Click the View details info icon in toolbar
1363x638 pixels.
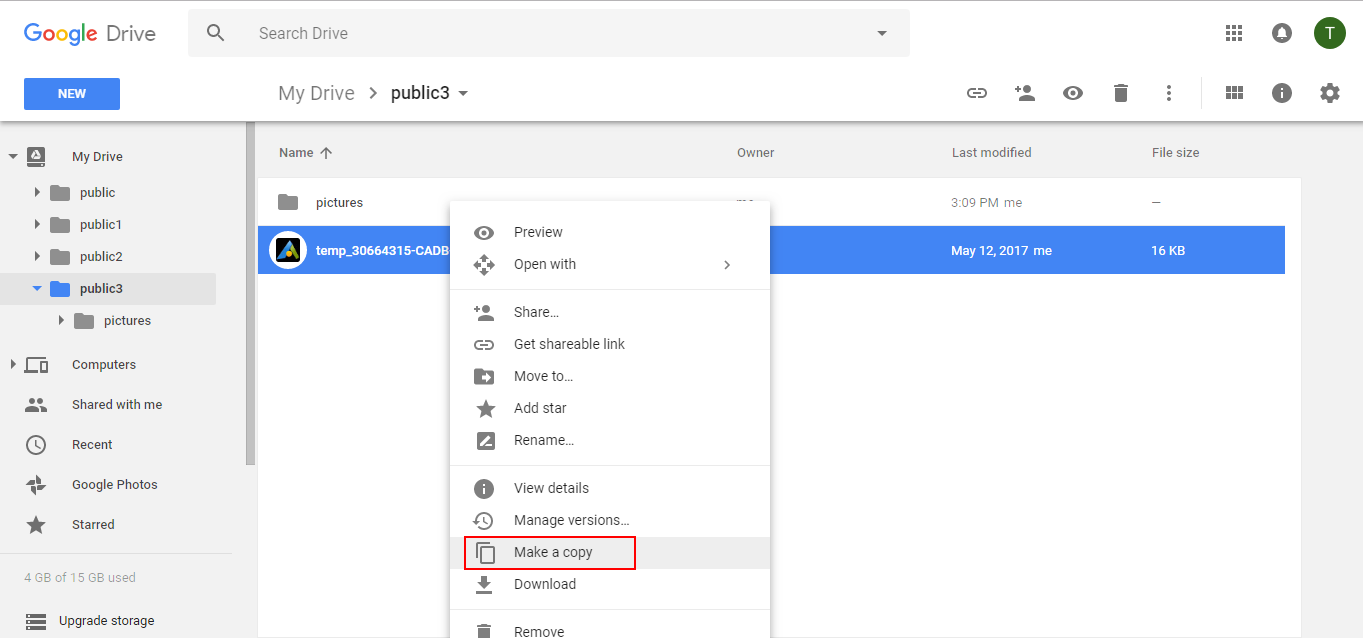(x=1282, y=93)
